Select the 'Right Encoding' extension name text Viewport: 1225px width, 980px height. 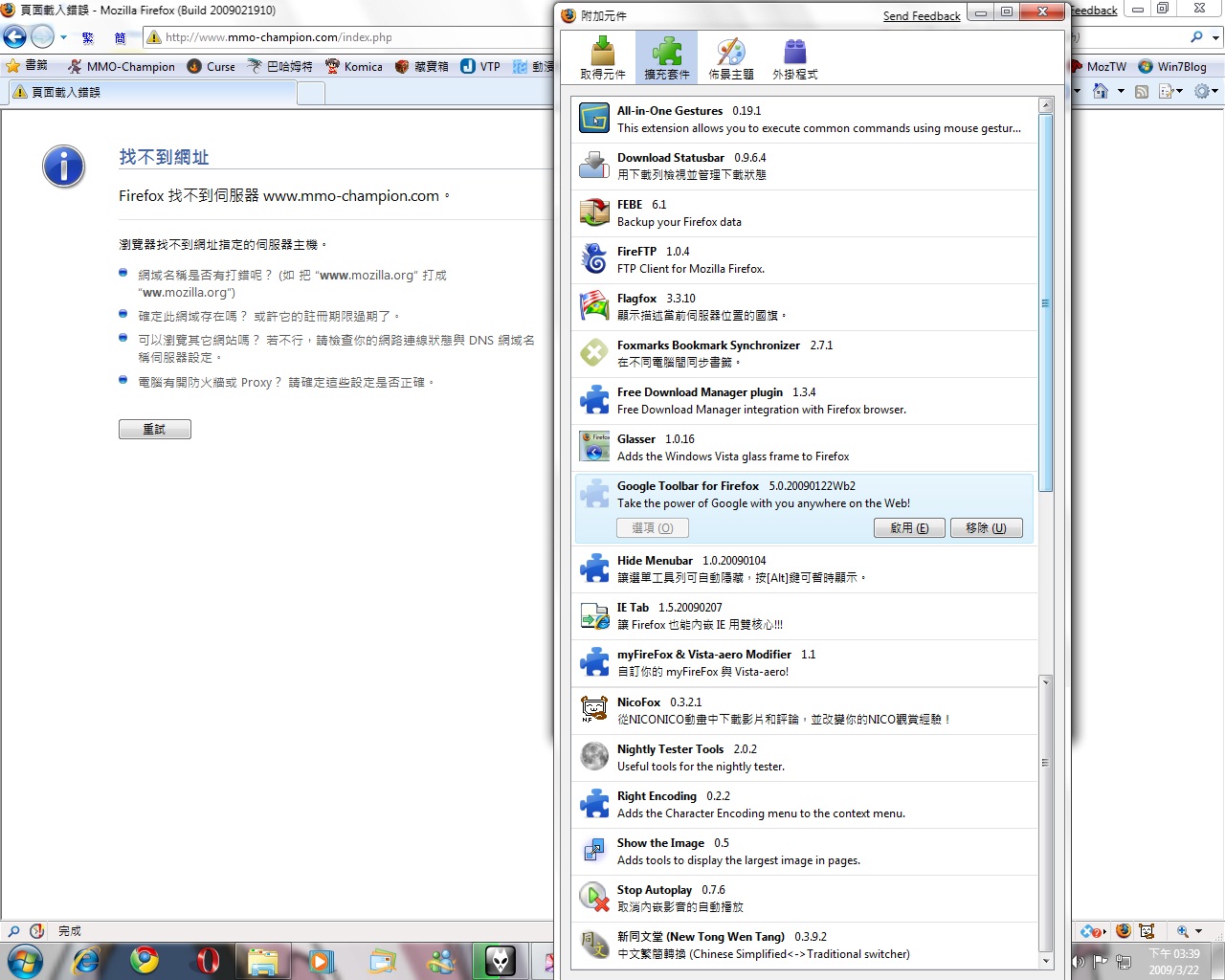tap(657, 796)
